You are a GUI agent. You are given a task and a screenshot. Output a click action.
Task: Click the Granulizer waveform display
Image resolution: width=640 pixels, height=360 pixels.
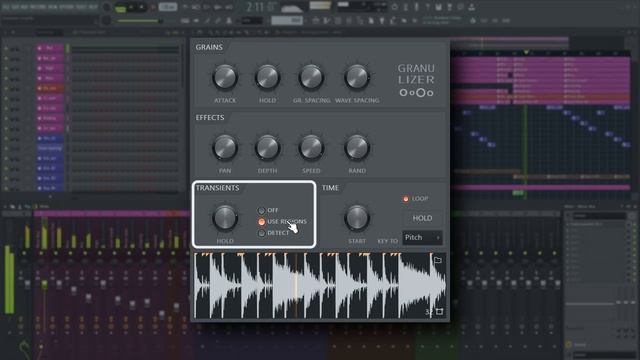[x=320, y=285]
